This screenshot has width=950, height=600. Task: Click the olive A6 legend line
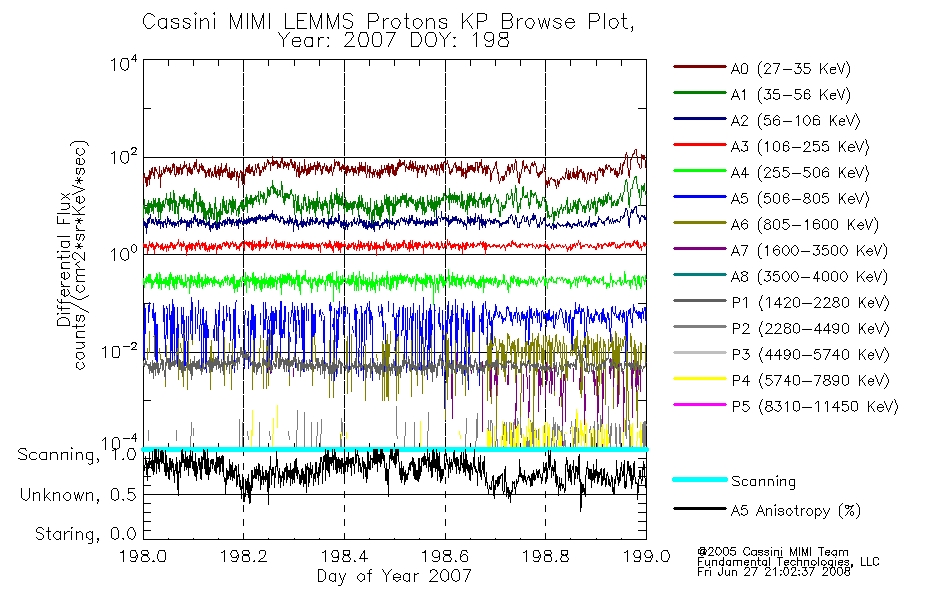pos(699,222)
